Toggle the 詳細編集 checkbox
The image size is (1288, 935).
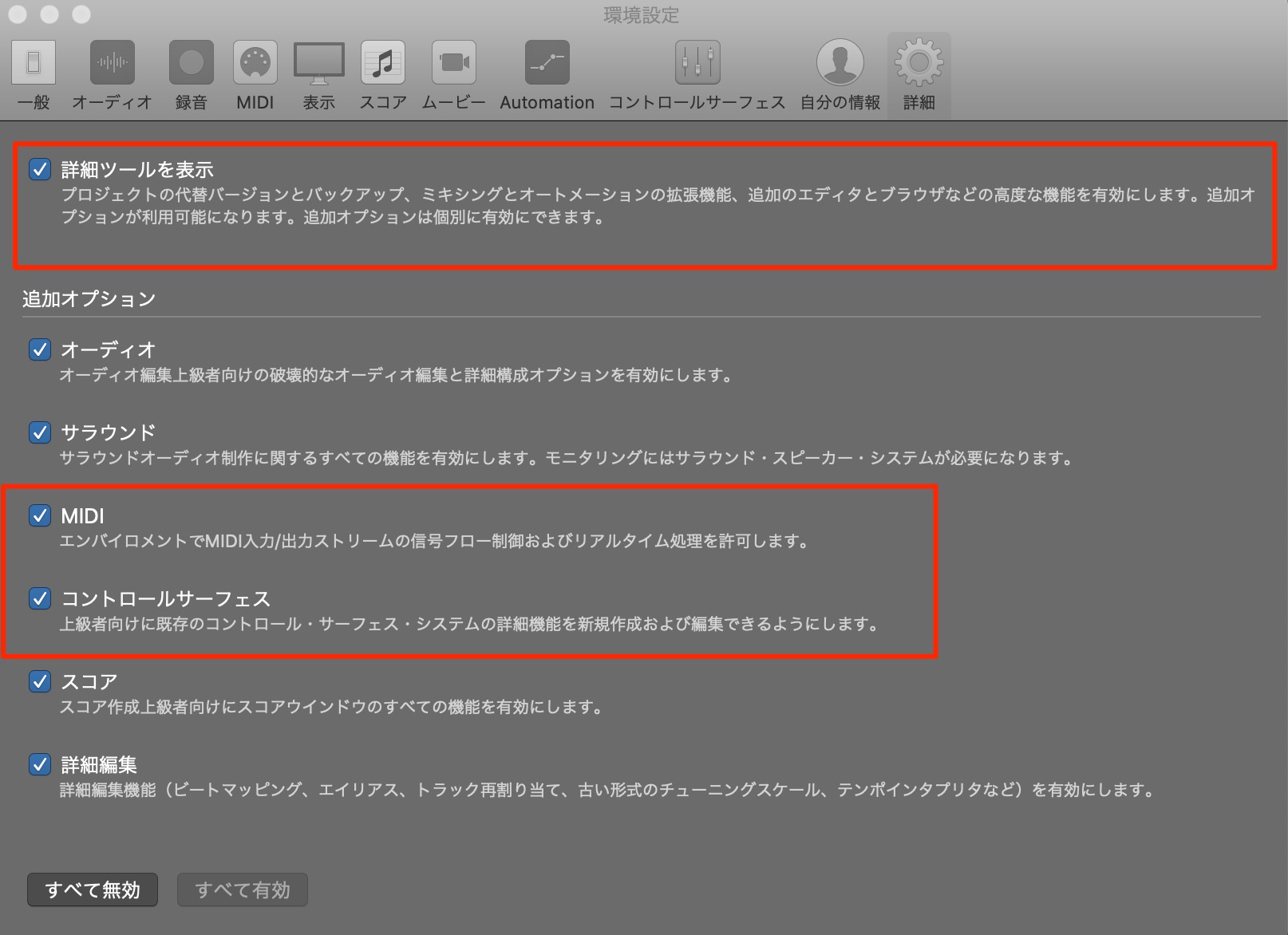[40, 764]
